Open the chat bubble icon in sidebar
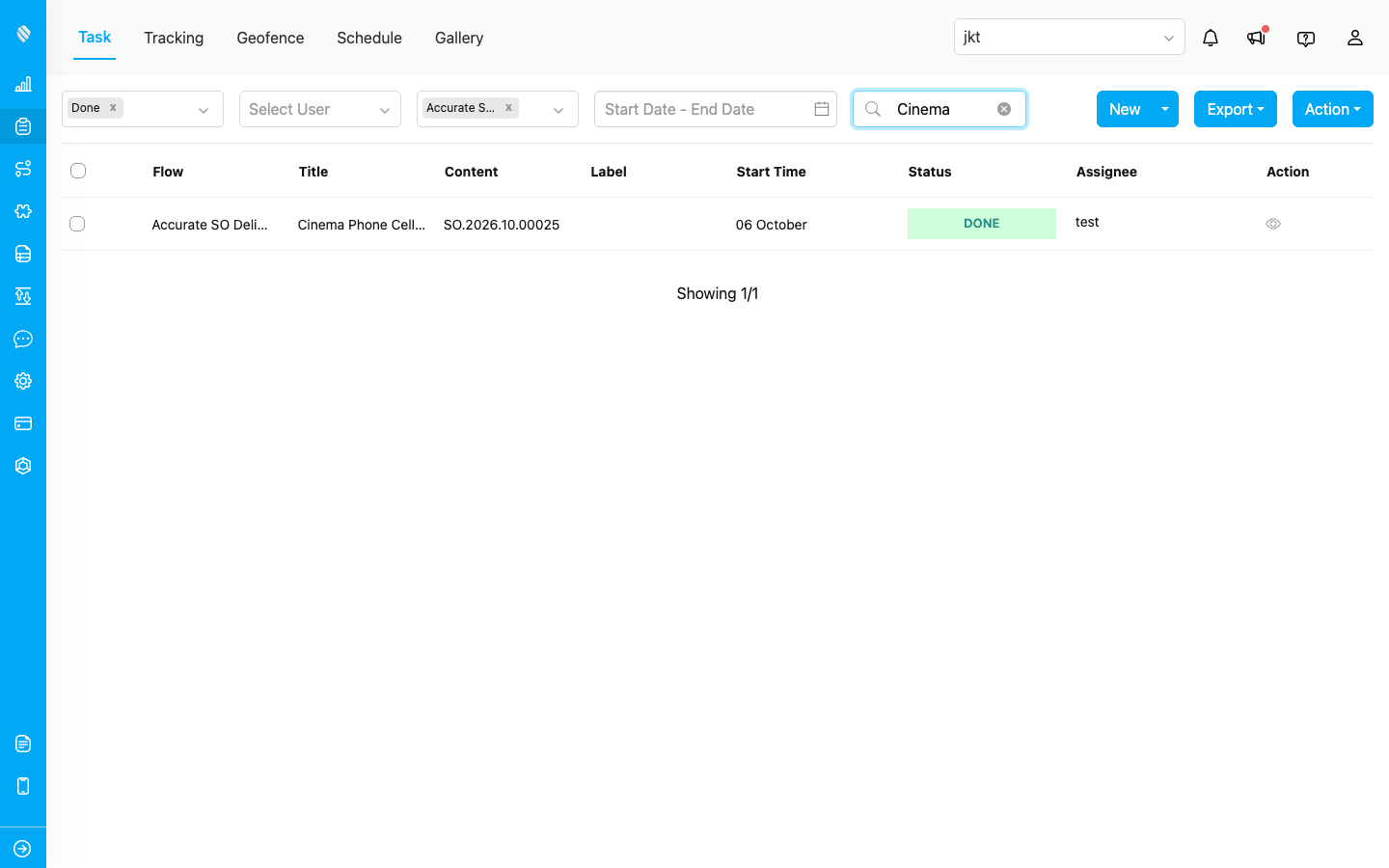The height and width of the screenshot is (868, 1389). 23,339
